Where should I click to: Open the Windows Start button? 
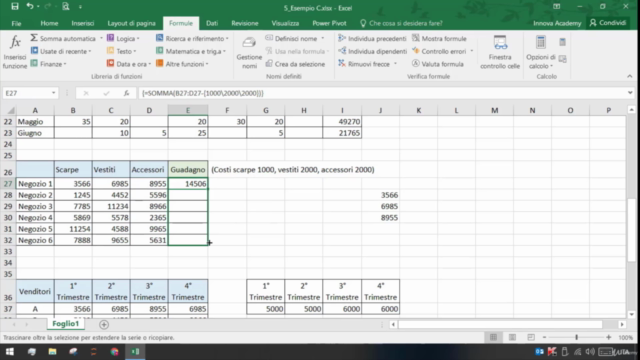9,351
